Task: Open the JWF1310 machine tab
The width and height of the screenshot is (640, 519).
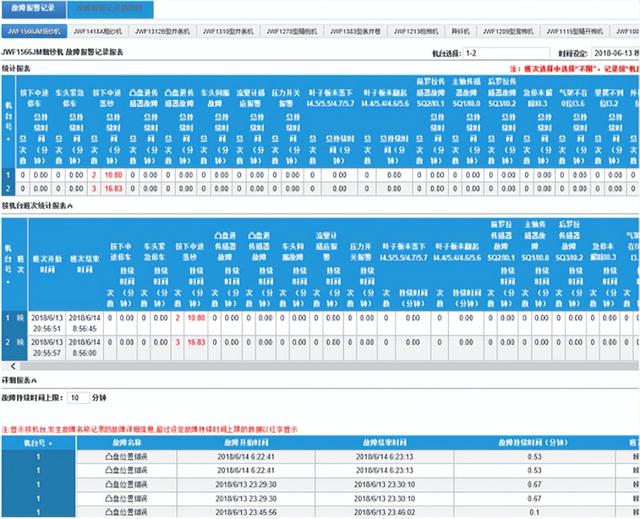Action: [228, 31]
